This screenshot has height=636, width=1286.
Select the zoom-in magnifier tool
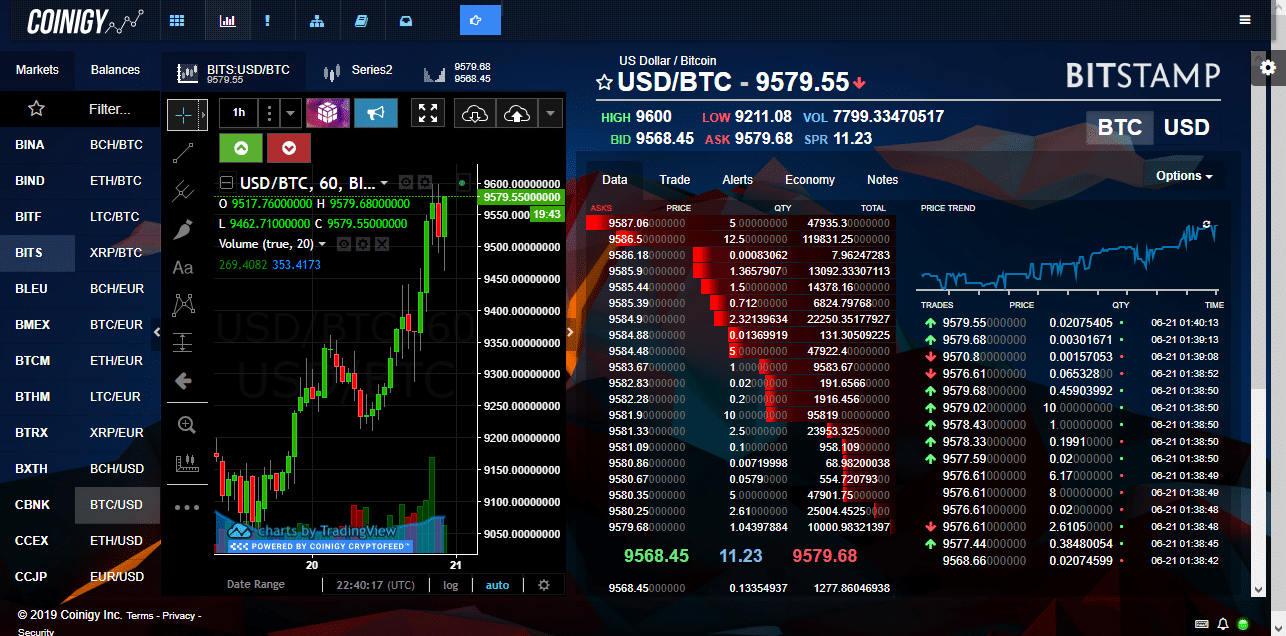click(186, 424)
